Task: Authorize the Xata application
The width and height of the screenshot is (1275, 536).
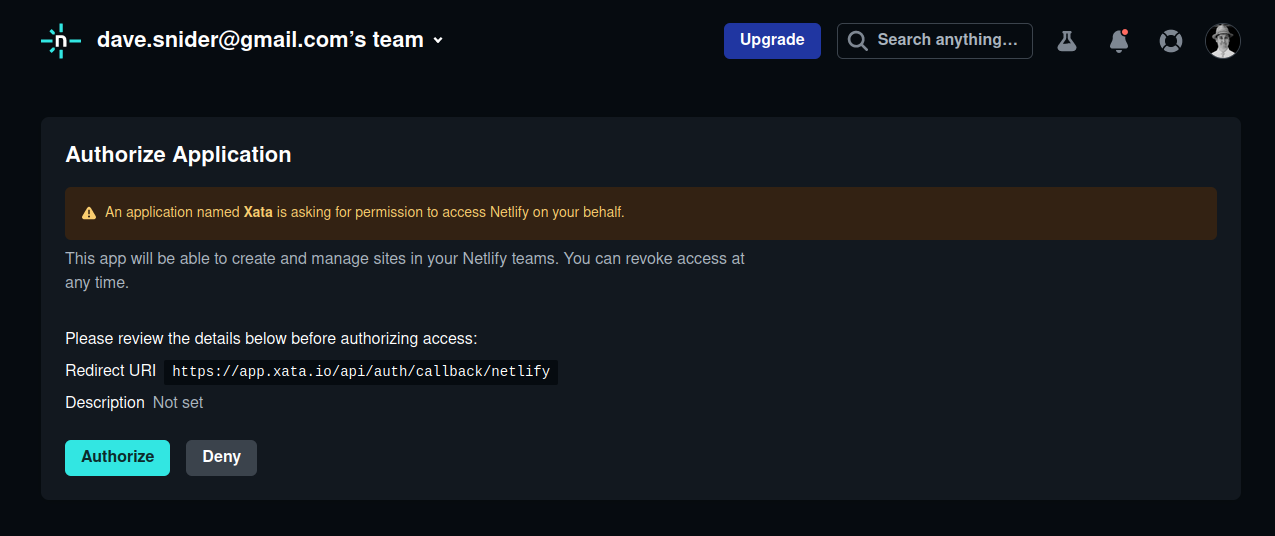Action: pyautogui.click(x=117, y=457)
